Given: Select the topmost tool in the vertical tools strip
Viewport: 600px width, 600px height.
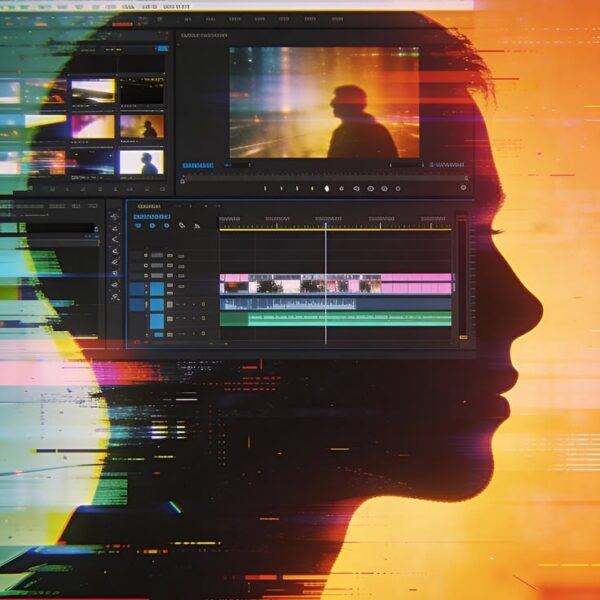Looking at the screenshot, I should [x=114, y=217].
